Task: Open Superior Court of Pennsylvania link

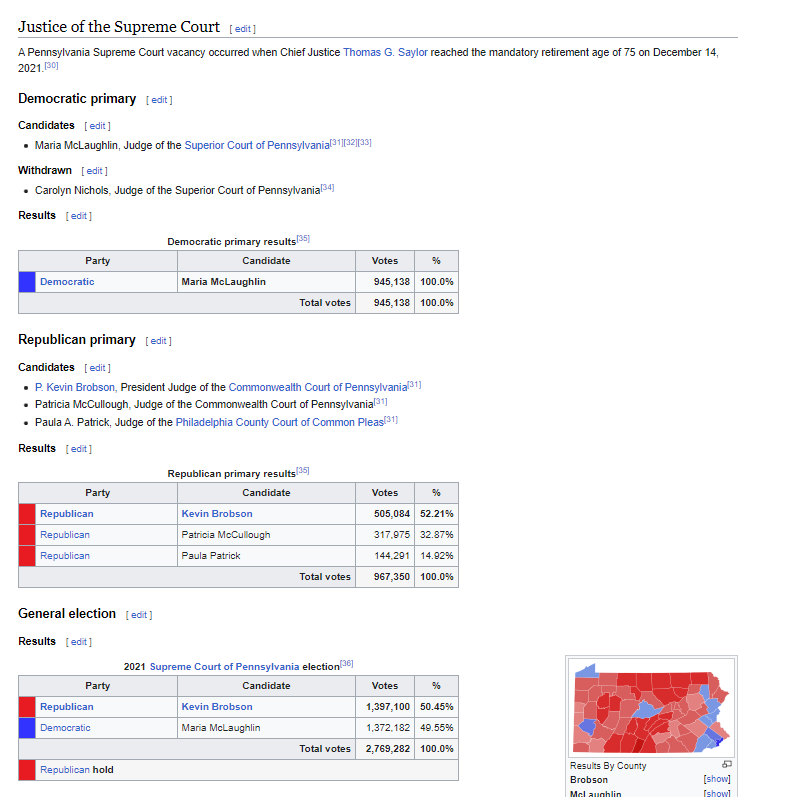Action: point(257,145)
